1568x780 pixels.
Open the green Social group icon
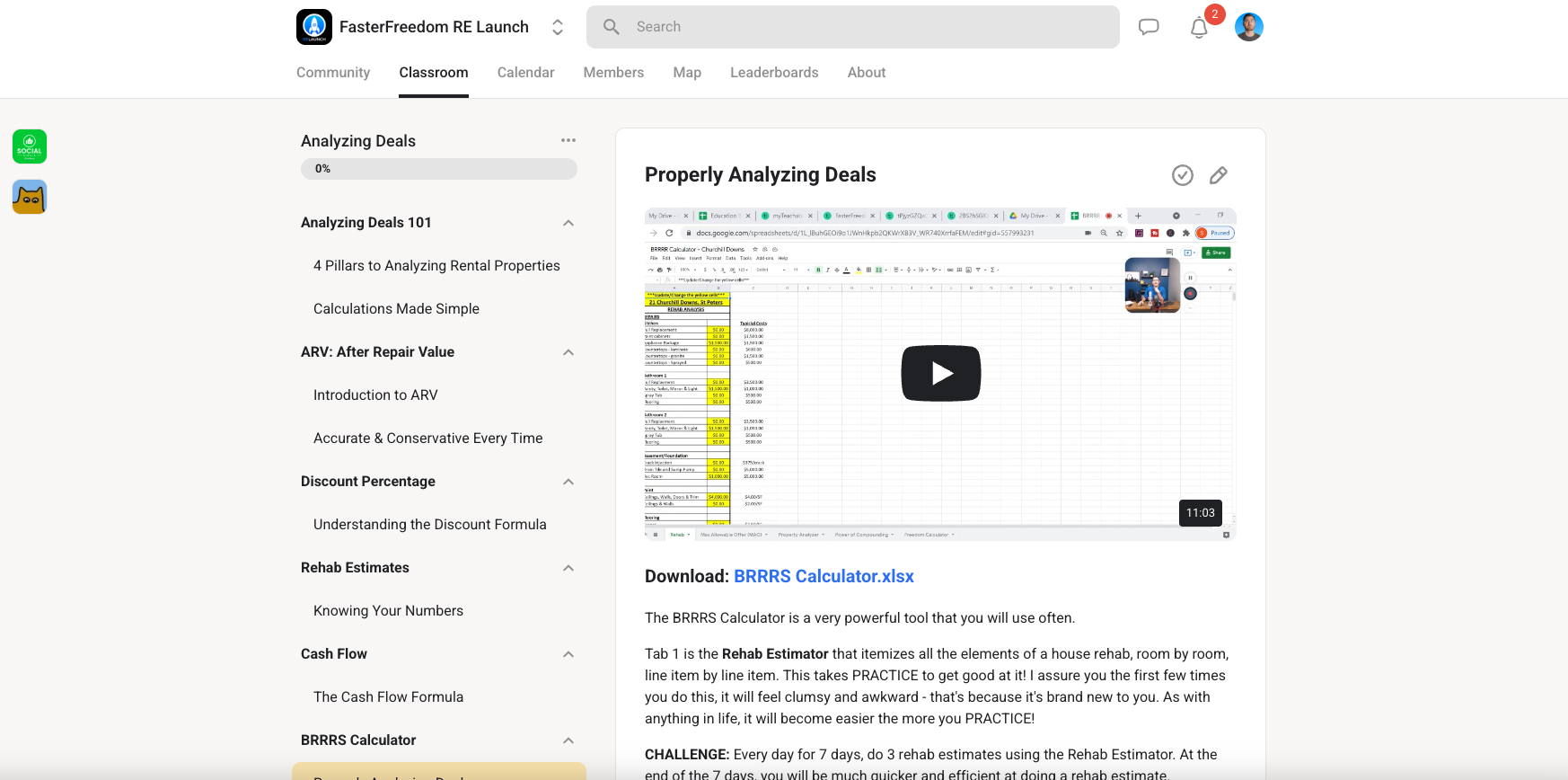[x=30, y=146]
